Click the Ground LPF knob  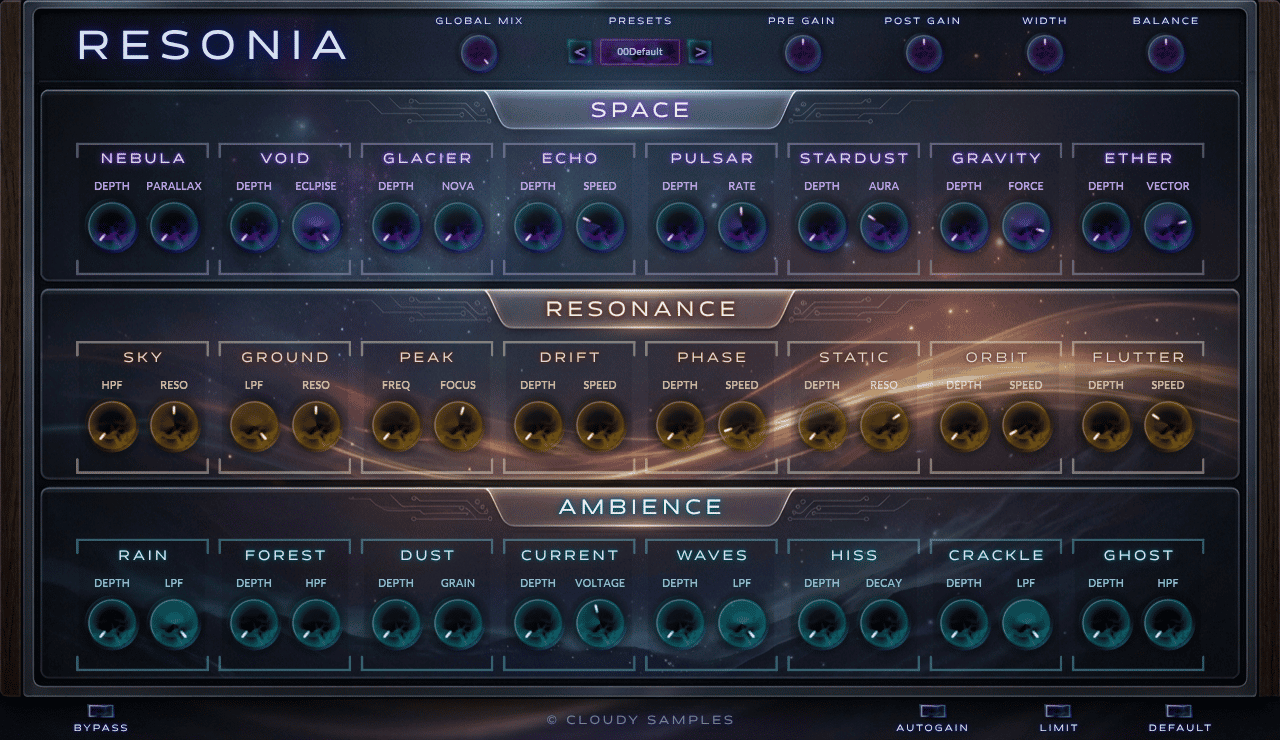254,425
